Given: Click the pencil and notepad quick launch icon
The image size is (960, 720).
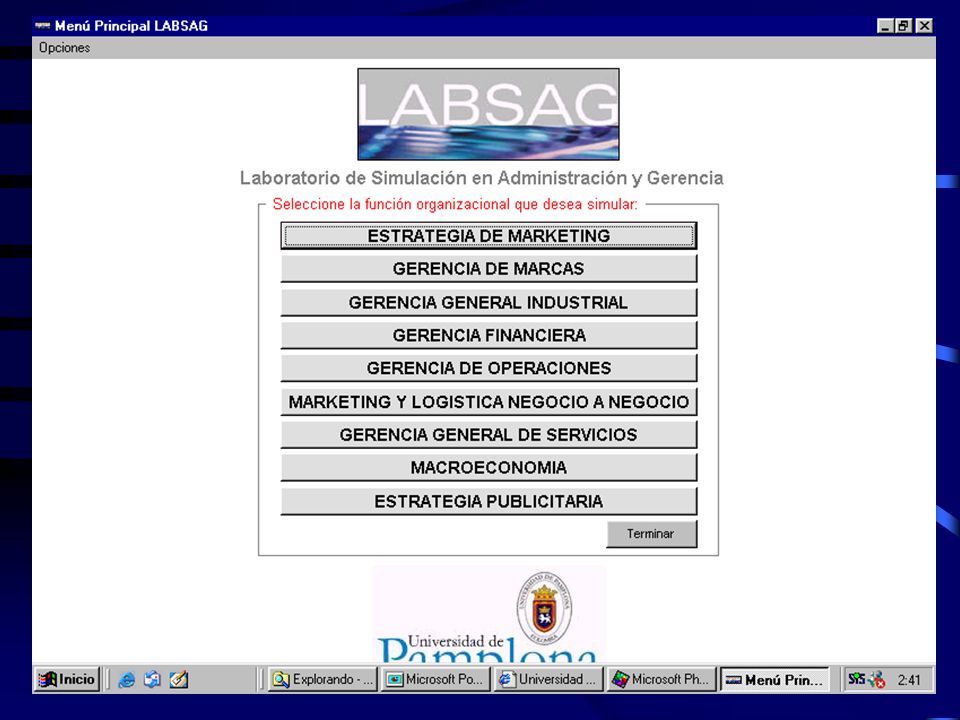Looking at the screenshot, I should coord(179,680).
